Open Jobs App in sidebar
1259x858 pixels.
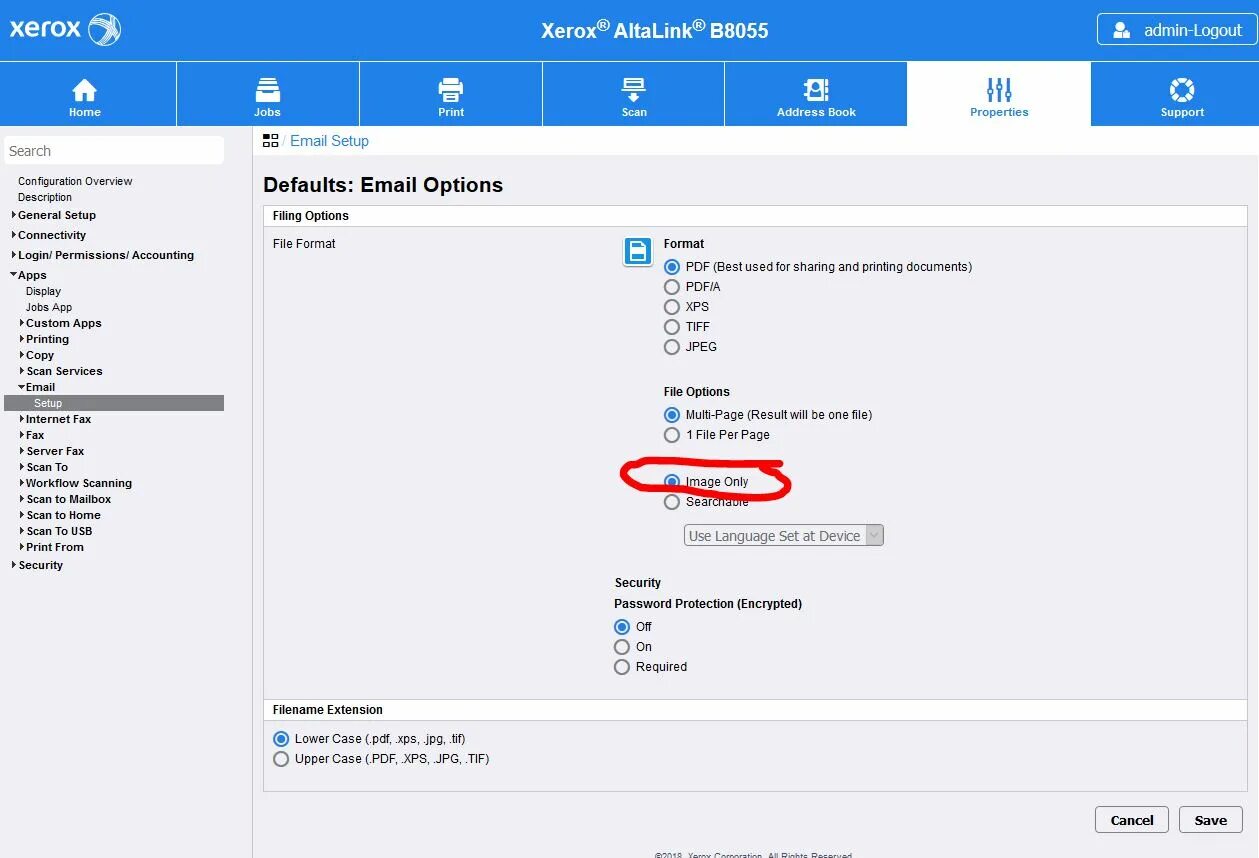pos(49,307)
